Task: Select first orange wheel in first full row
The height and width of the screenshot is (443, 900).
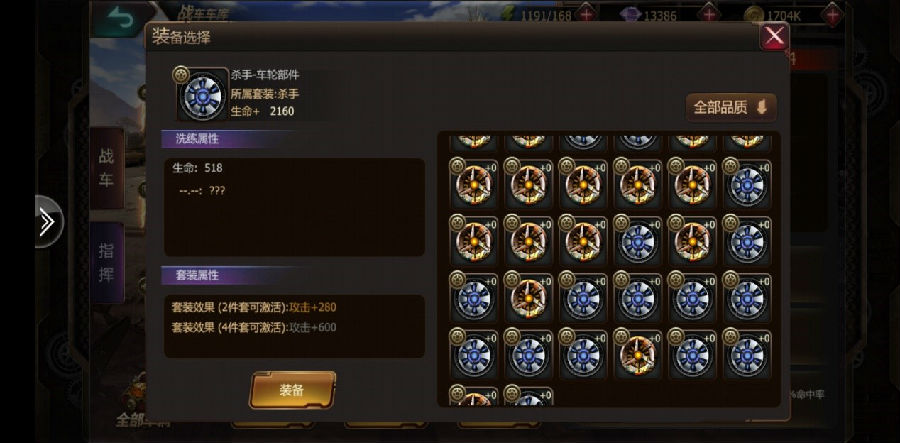Action: click(474, 184)
